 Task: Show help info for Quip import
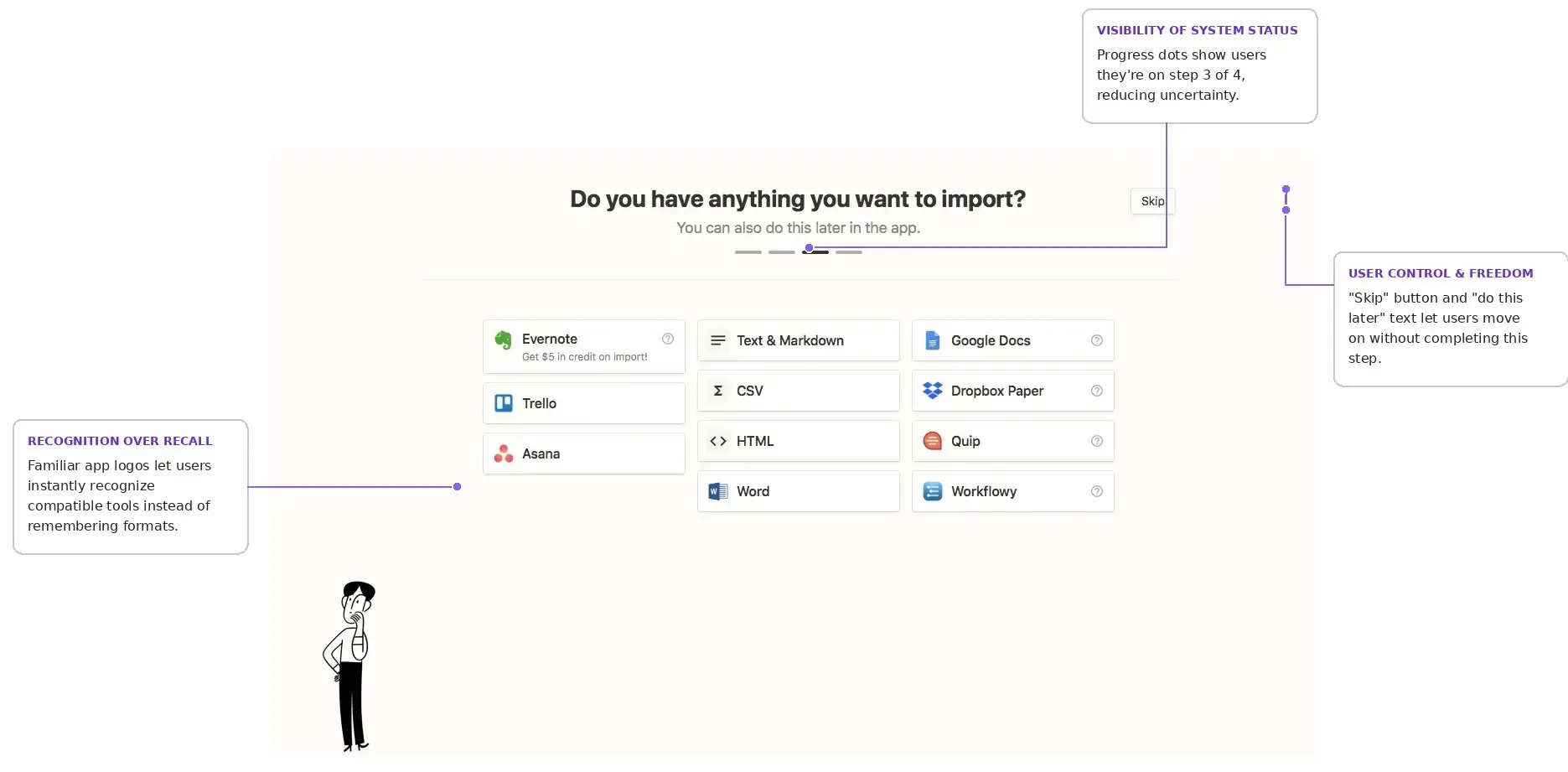click(1096, 441)
